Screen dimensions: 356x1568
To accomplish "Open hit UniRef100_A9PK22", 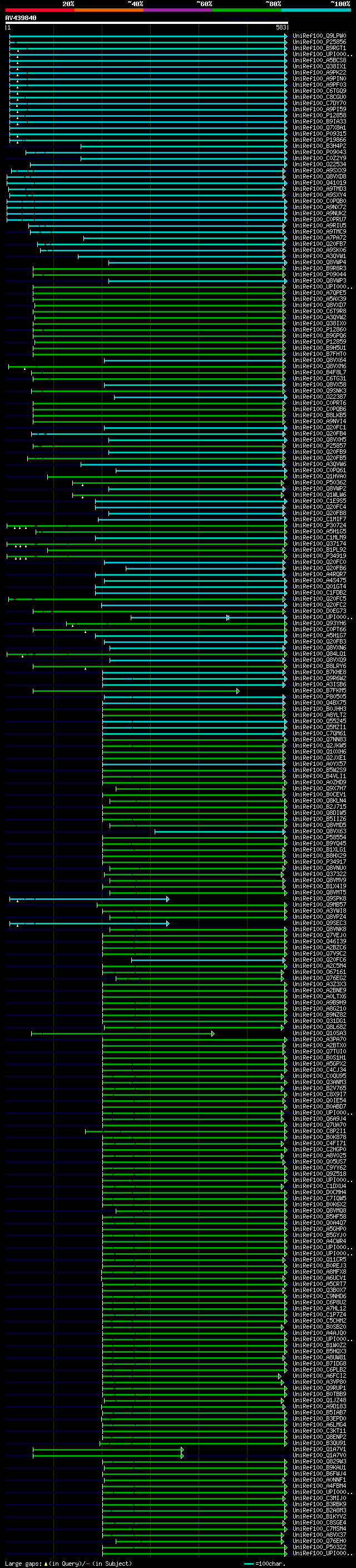I will click(319, 72).
